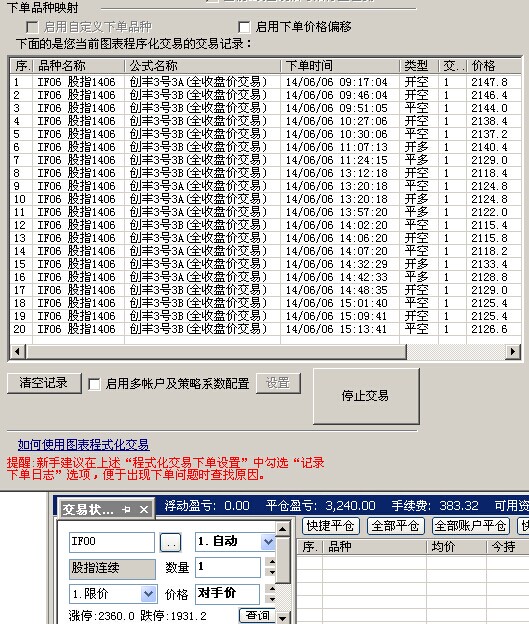This screenshot has height=624, width=529.
Task: Open the 如何使用图表程式化交易 link
Action: click(83, 445)
